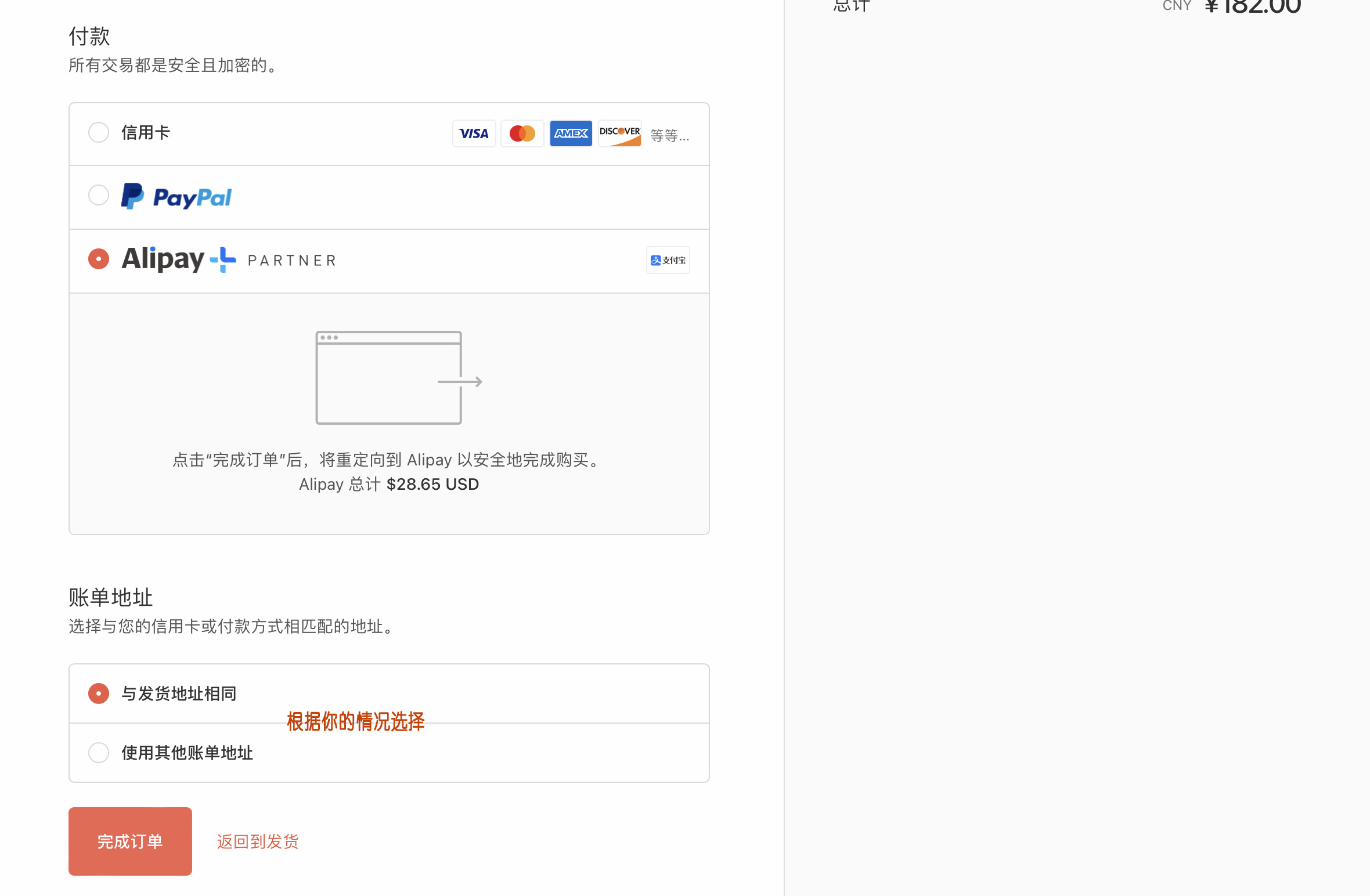Click the Visa card icon

474,133
